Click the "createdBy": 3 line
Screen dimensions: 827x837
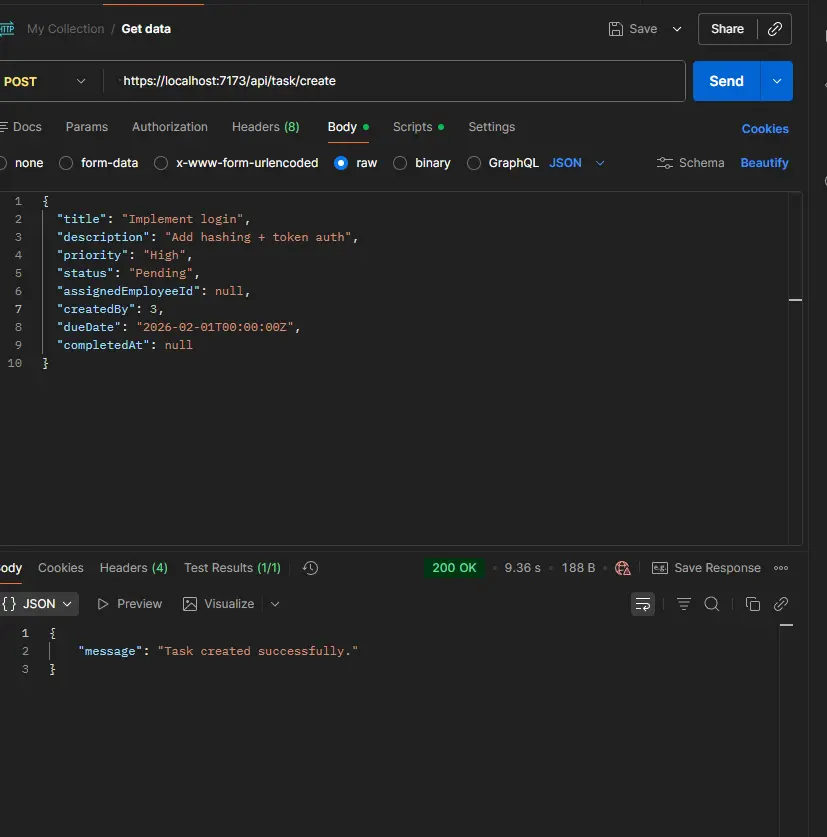[x=110, y=309]
